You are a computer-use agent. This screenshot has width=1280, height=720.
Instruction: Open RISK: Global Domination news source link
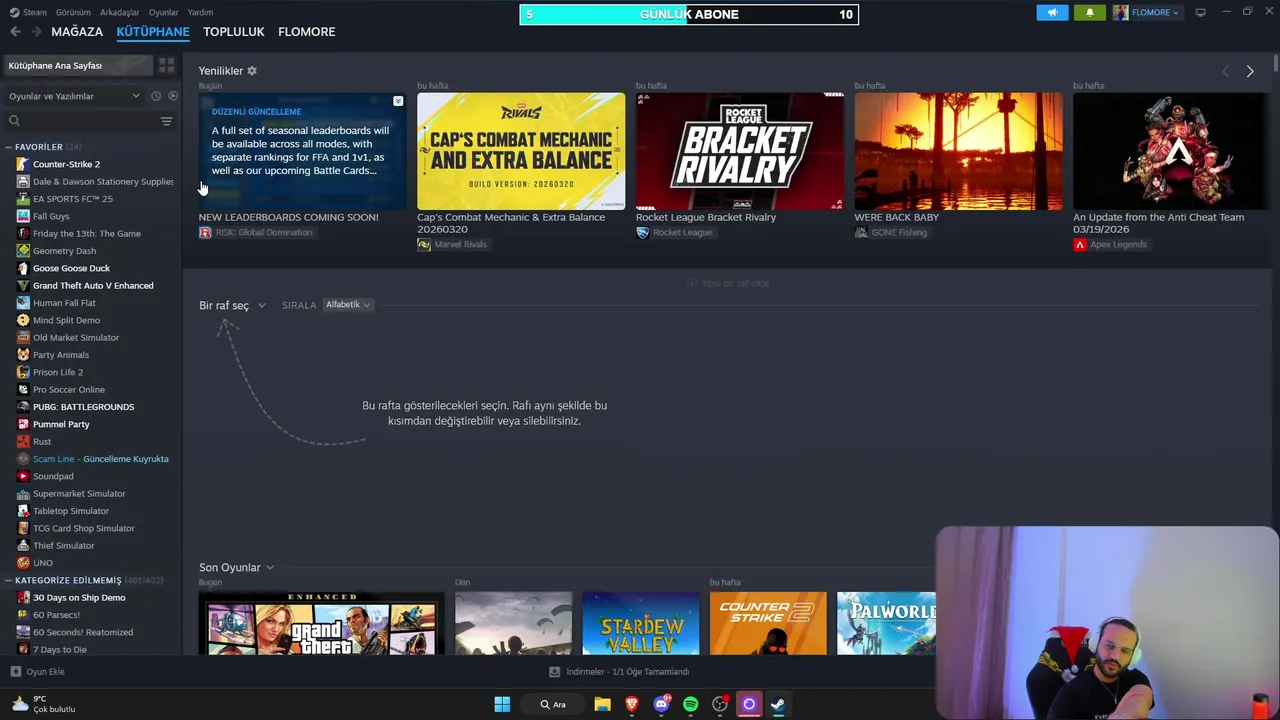[256, 232]
